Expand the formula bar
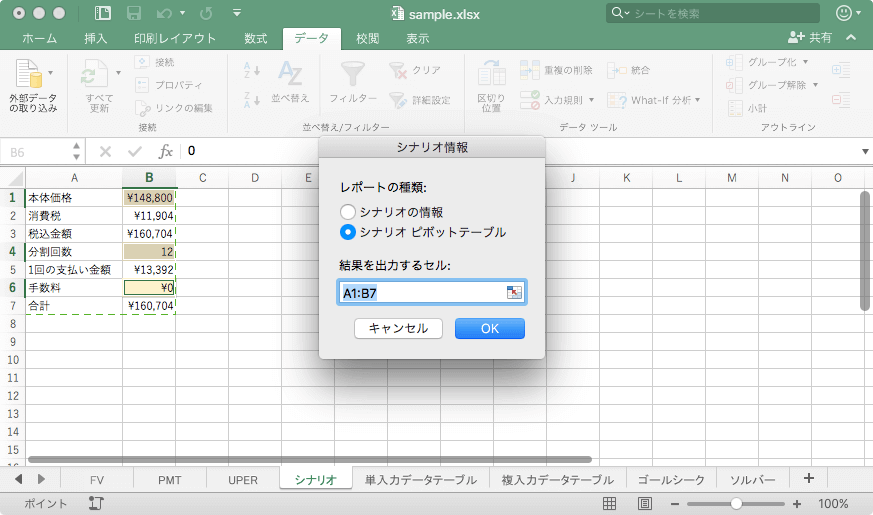This screenshot has width=873, height=515. pos(865,151)
